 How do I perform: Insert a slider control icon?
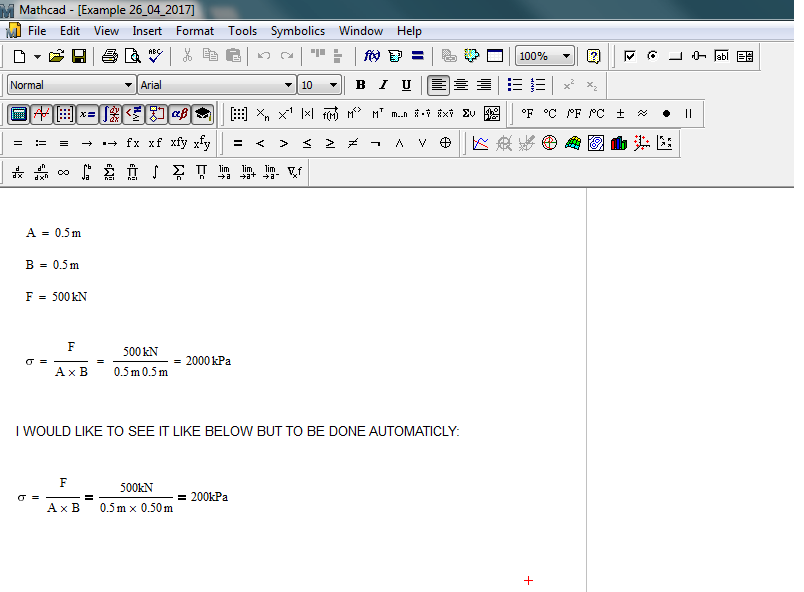pos(698,56)
